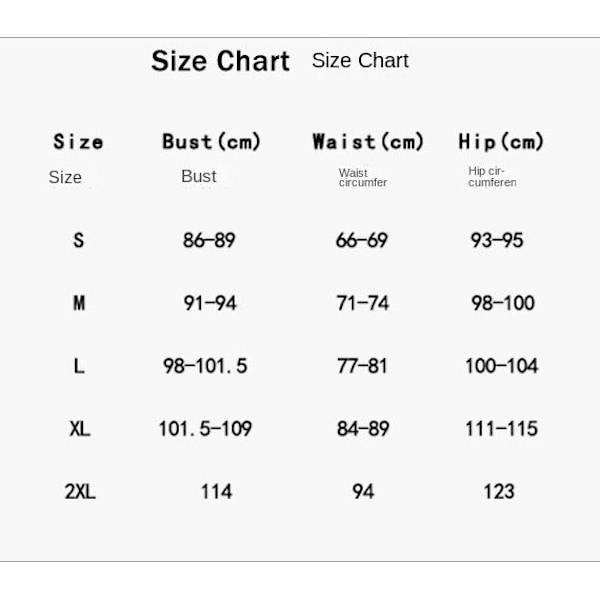
Task: Select the "Waist(cm)" column header
Action: pyautogui.click(x=368, y=142)
